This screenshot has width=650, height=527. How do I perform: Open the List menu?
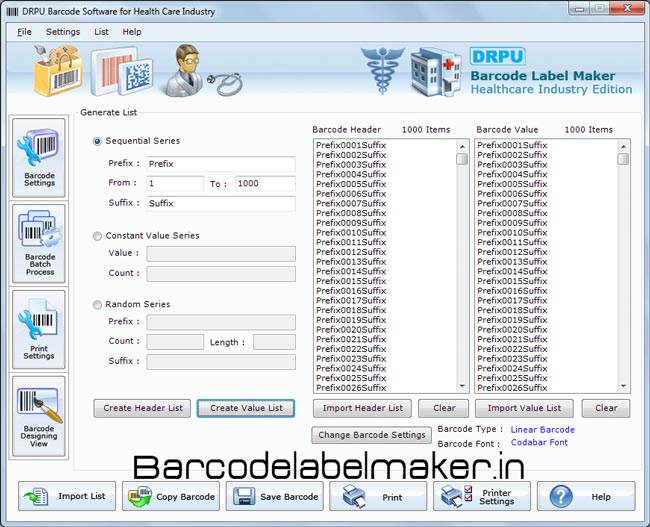click(x=101, y=32)
